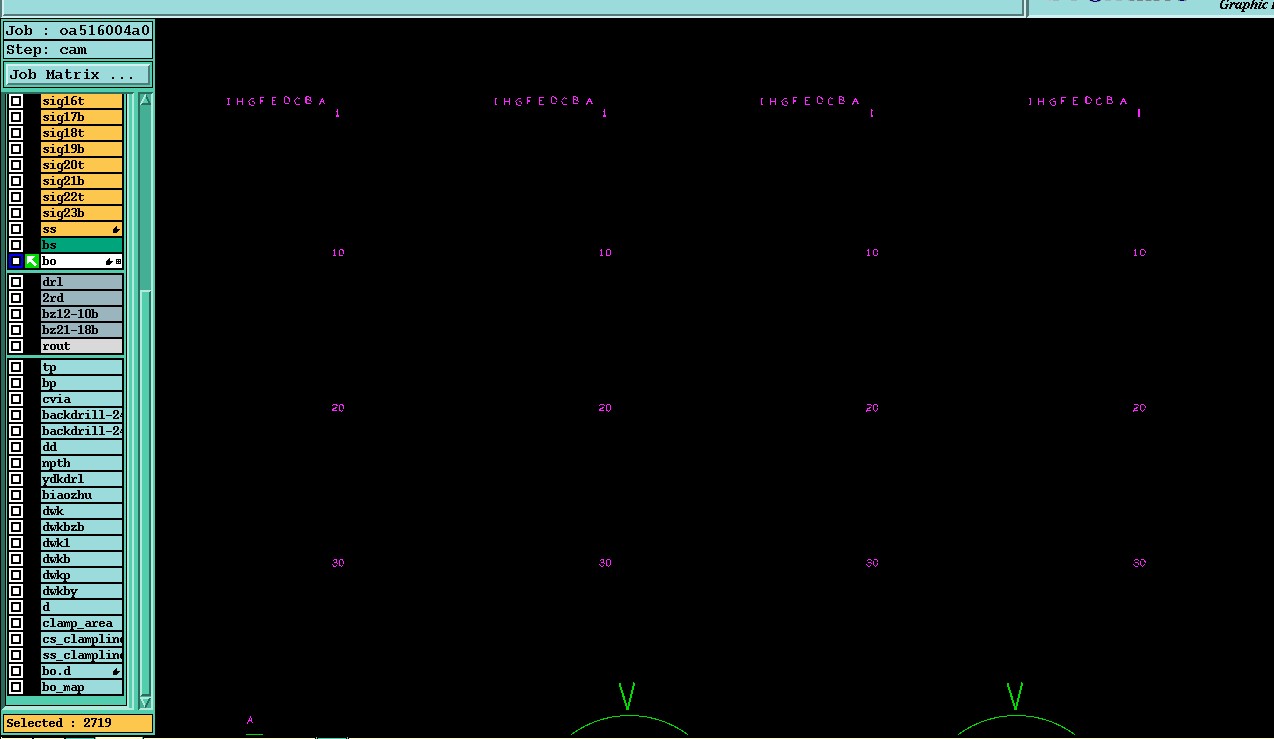Toggle display checkbox for layer sig18t
The image size is (1274, 739).
click(16, 133)
